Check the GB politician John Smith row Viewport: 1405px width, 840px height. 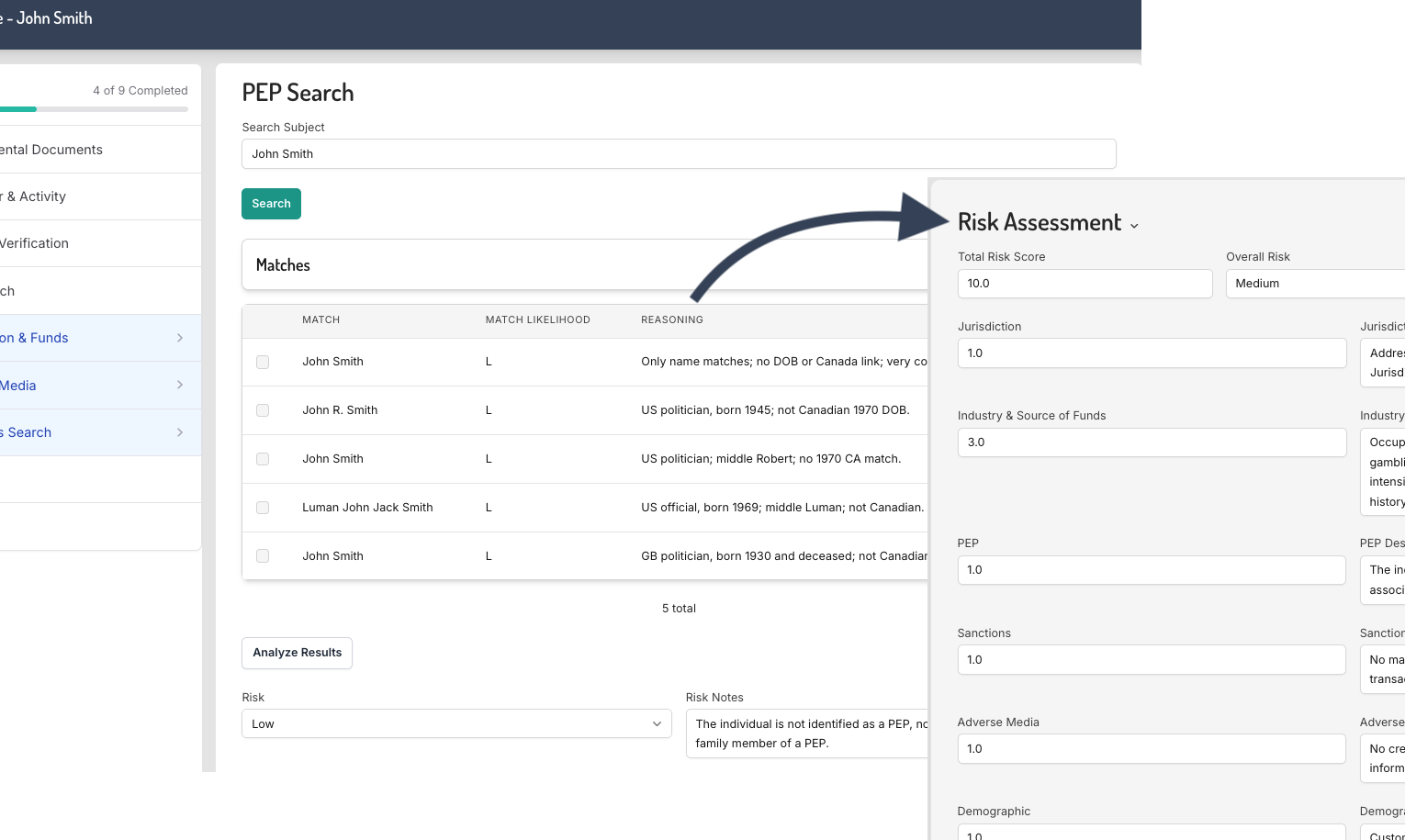pos(263,556)
